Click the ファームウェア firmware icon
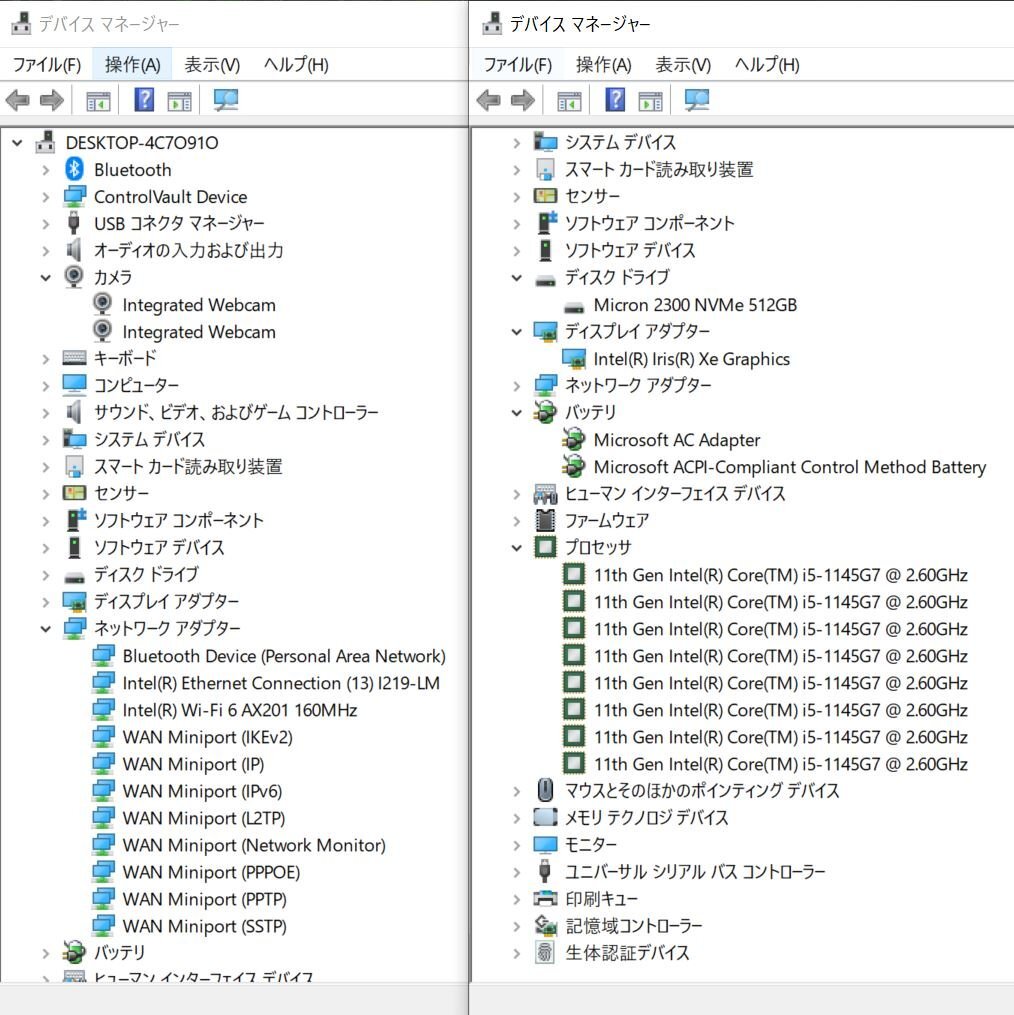The image size is (1014, 1015). [x=545, y=520]
